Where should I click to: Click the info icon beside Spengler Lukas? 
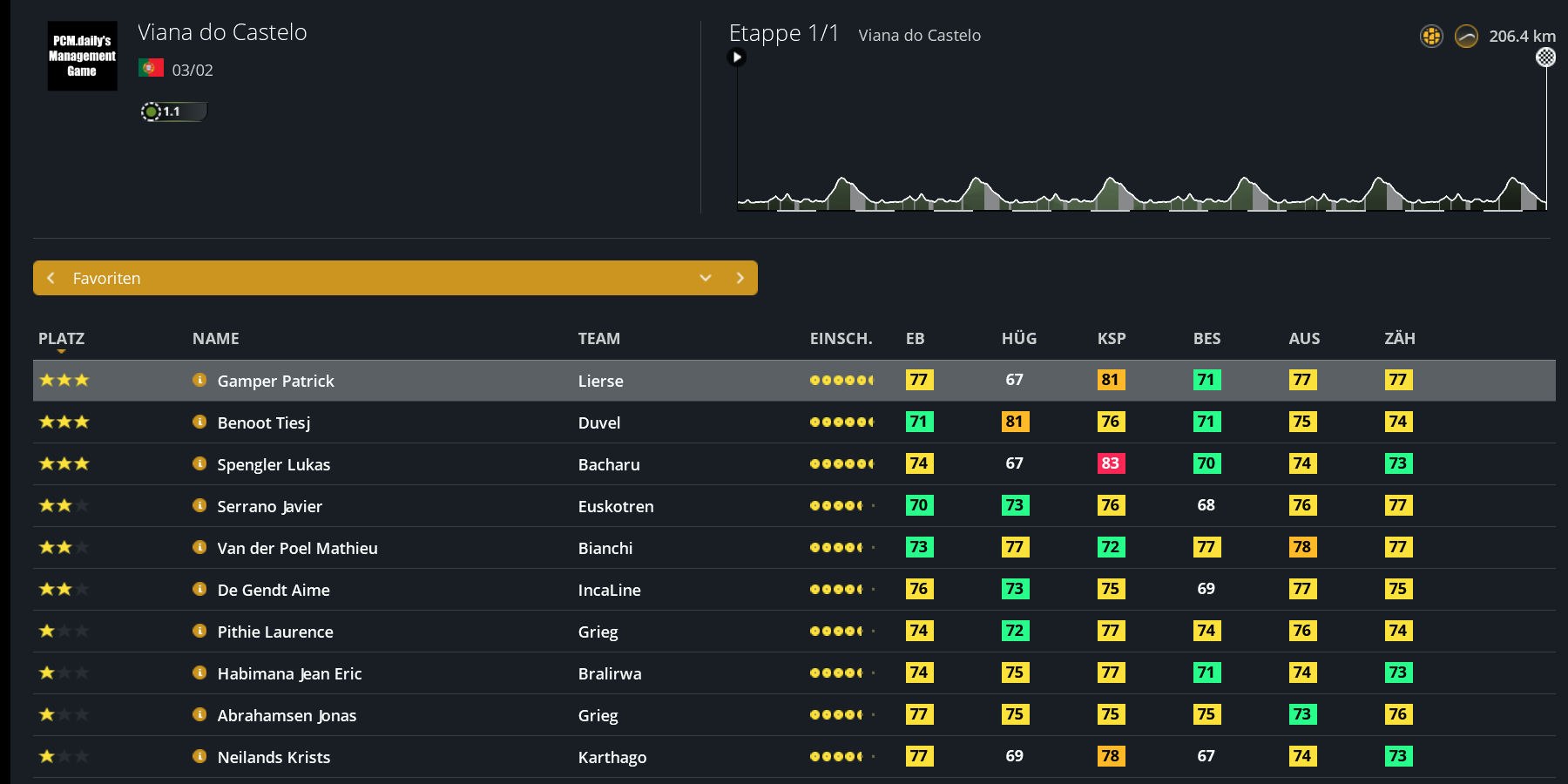(x=199, y=463)
